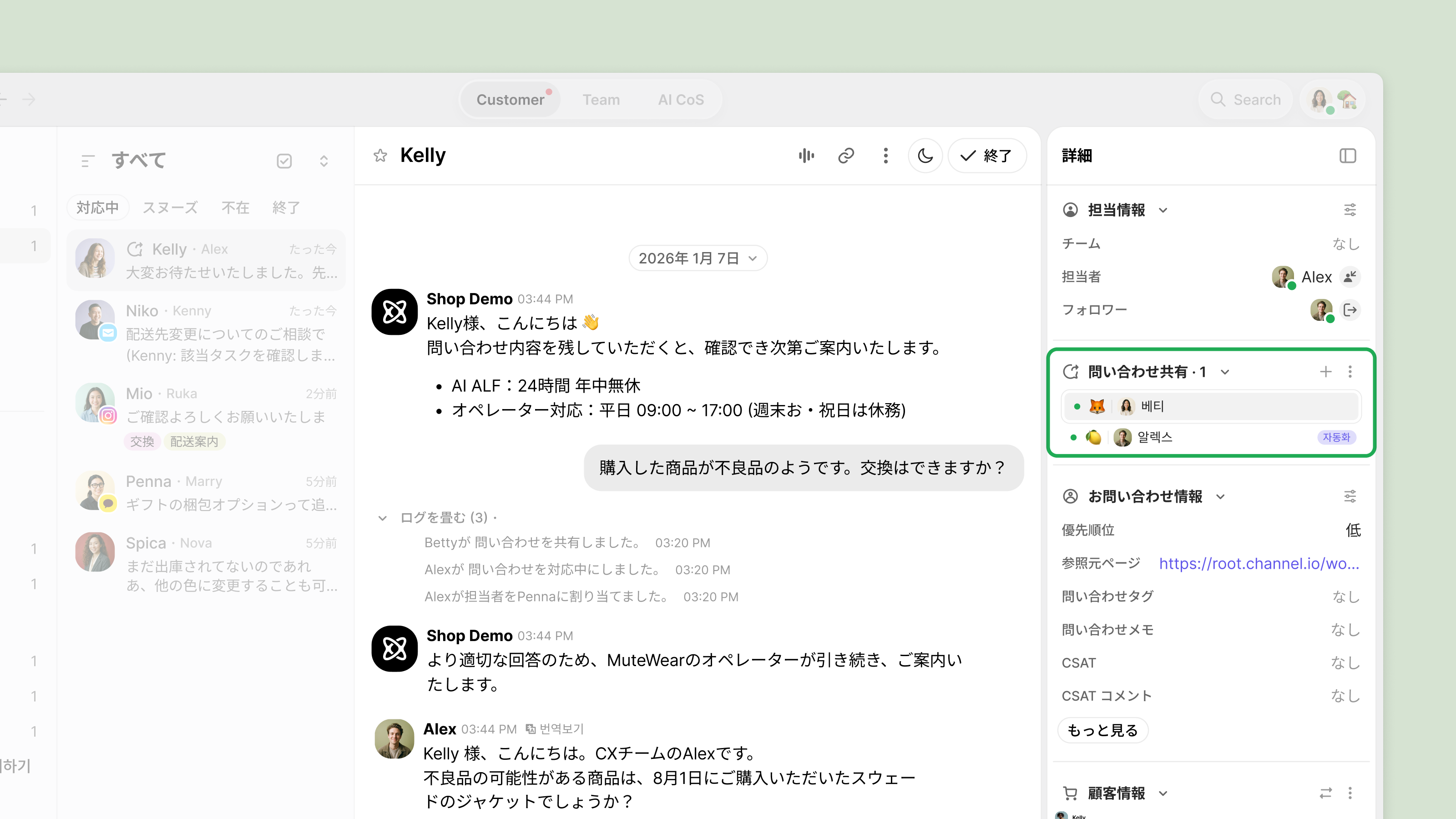Click the list filter icon beside すべて
This screenshot has height=819, width=1456.
click(x=88, y=161)
